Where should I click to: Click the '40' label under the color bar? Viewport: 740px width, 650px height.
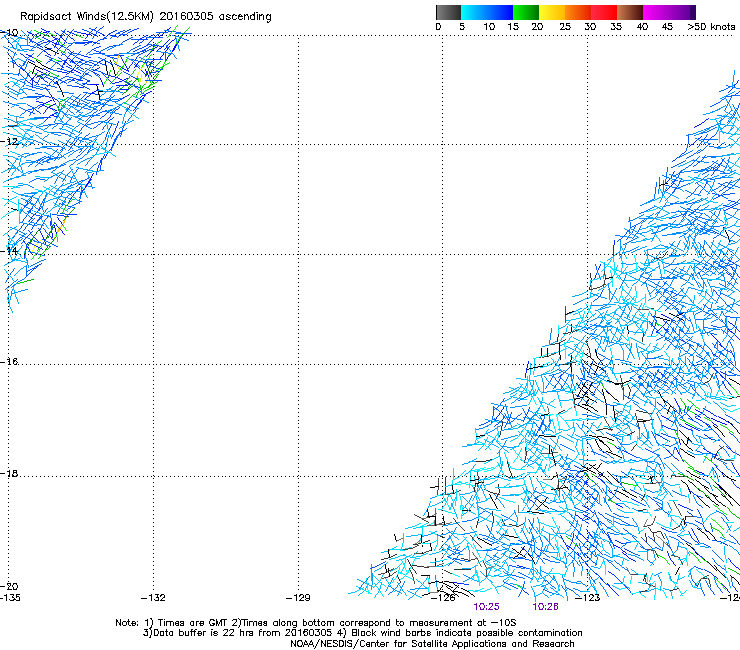pyautogui.click(x=642, y=27)
